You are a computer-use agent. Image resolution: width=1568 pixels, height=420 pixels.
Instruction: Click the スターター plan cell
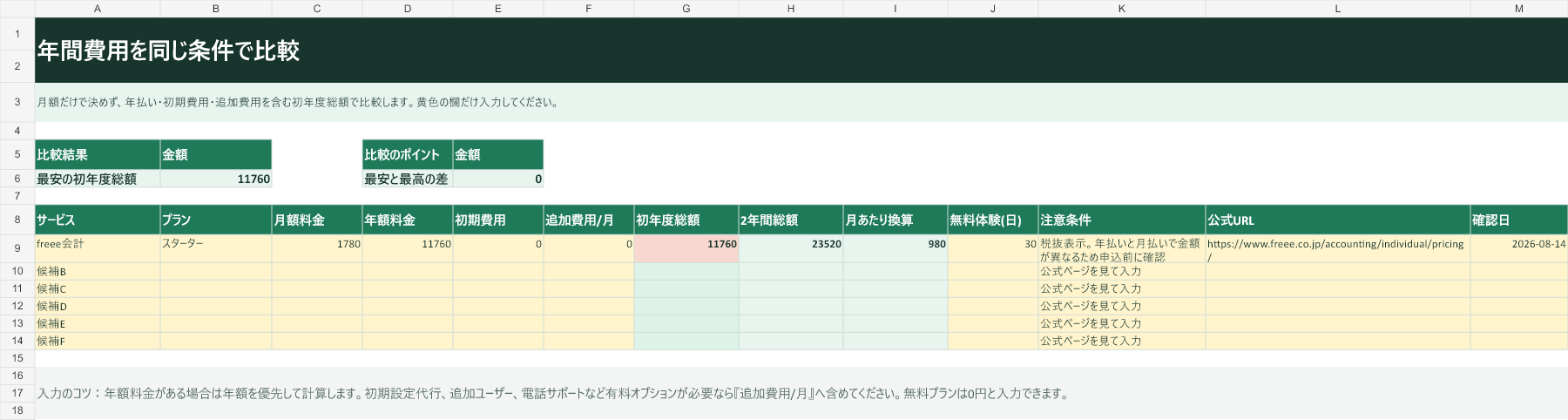(216, 248)
